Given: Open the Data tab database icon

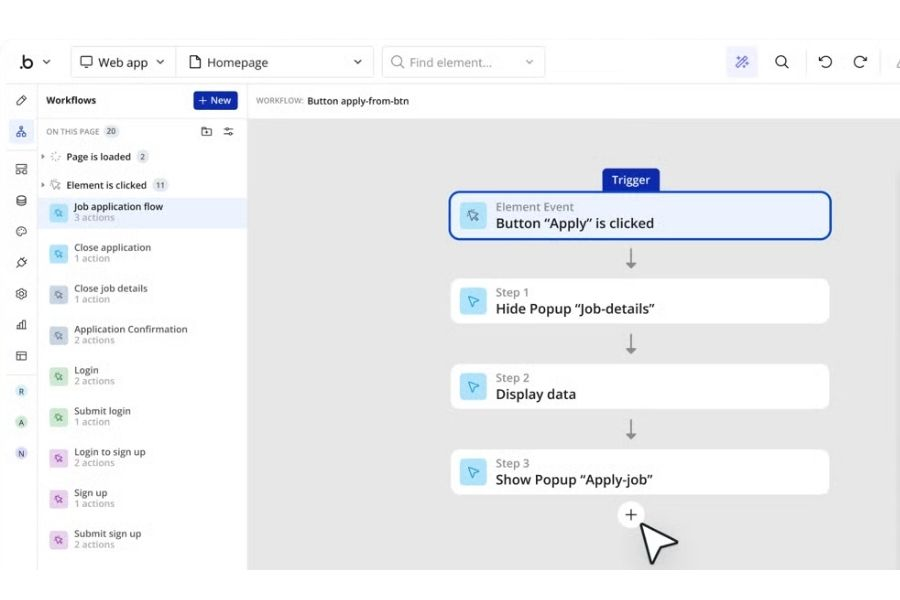Looking at the screenshot, I should (21, 200).
